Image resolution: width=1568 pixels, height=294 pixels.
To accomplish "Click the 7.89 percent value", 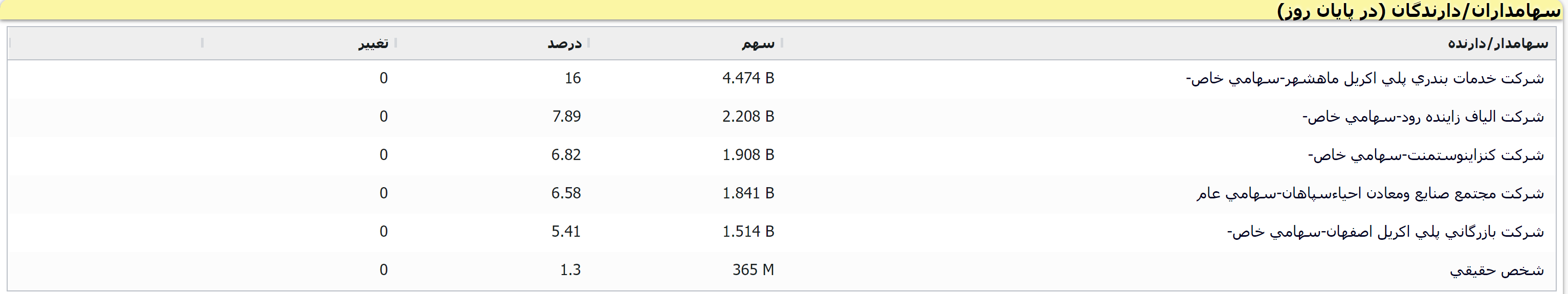I will click(566, 117).
